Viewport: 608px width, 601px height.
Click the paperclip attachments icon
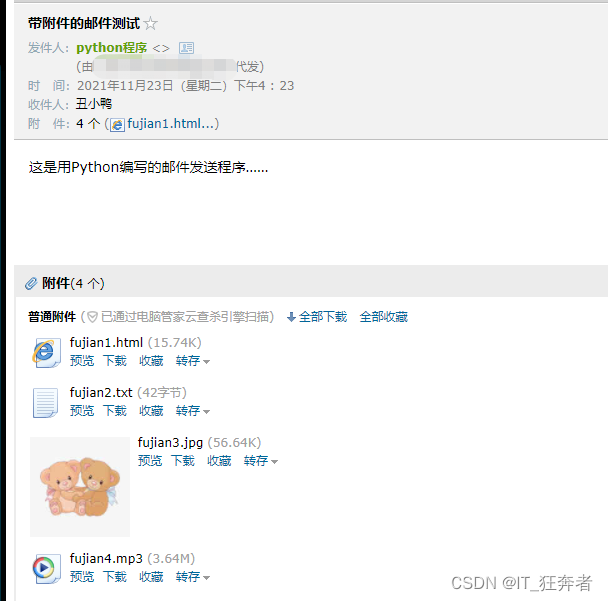(x=31, y=283)
